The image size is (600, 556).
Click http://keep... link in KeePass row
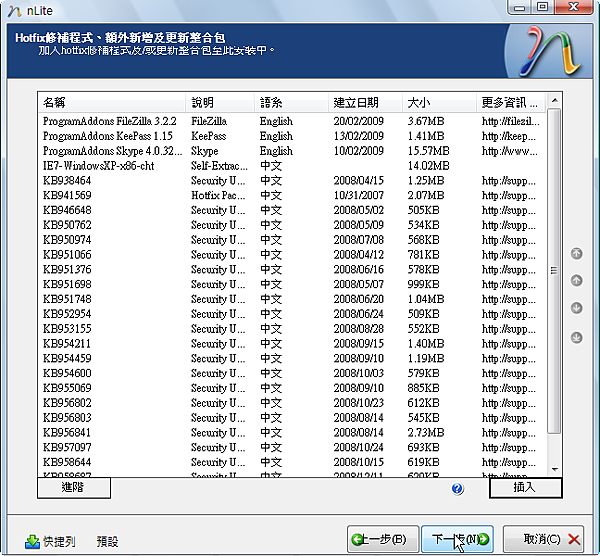coord(509,136)
